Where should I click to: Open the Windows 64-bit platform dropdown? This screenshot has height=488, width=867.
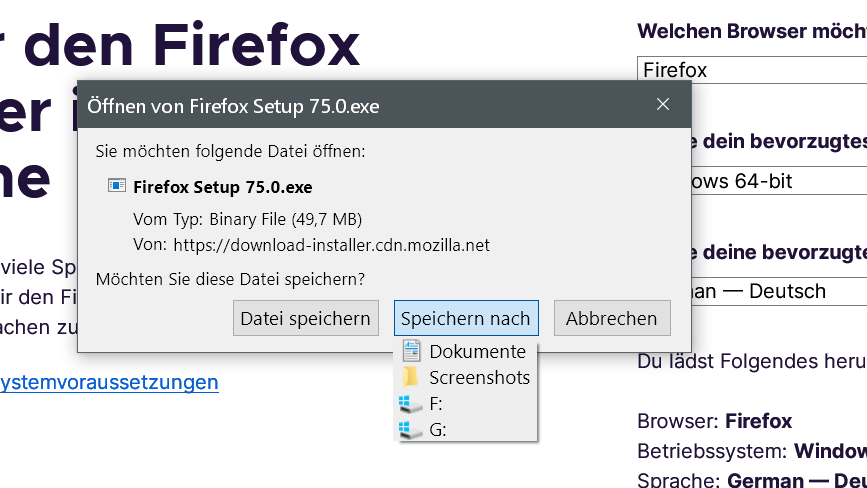pyautogui.click(x=780, y=181)
